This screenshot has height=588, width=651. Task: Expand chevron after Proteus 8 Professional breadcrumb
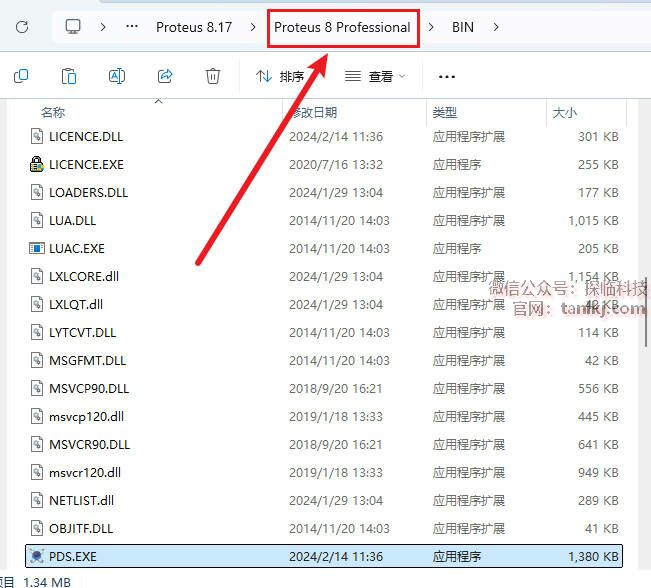tap(431, 27)
